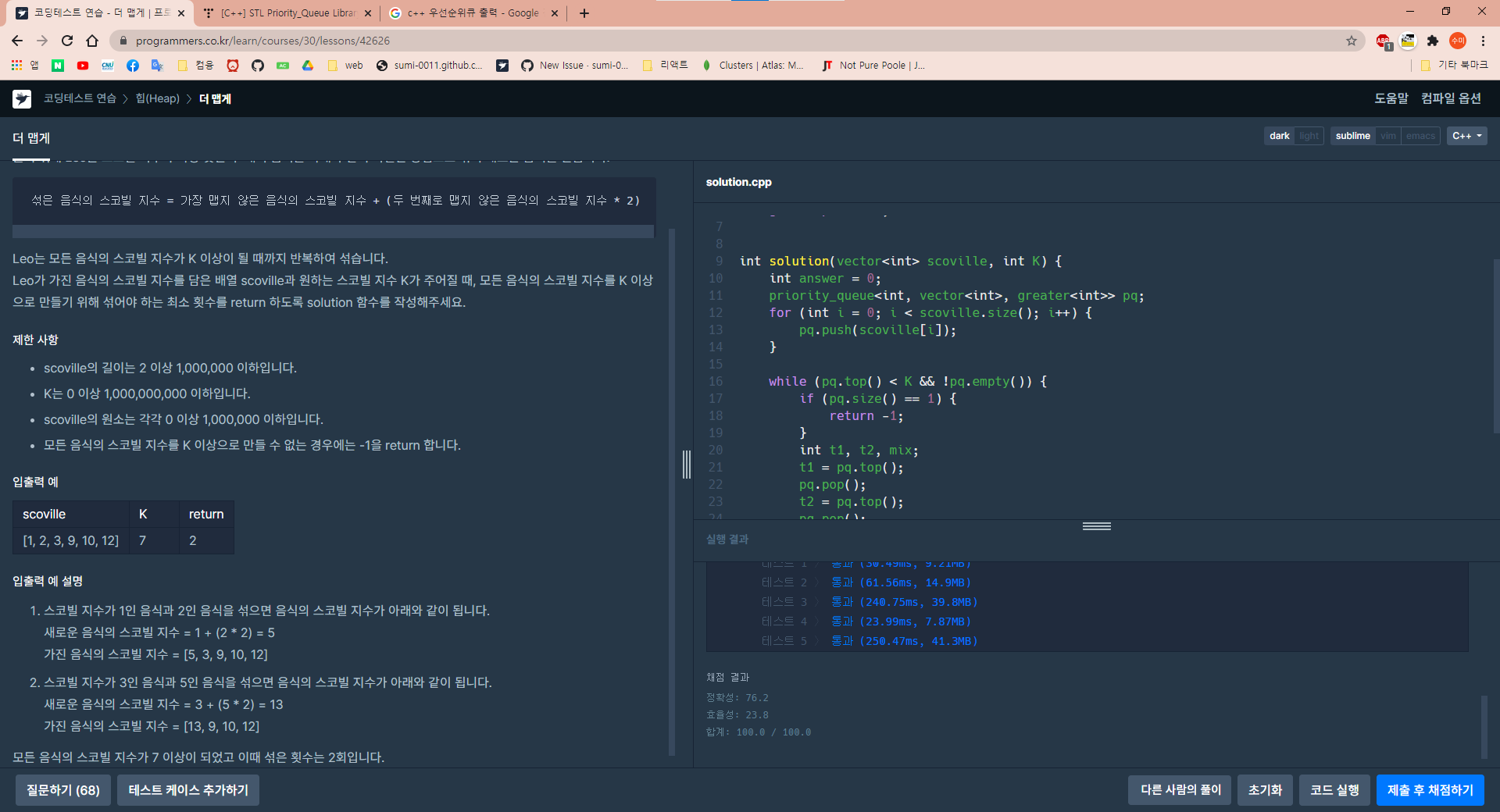Reload the page with refresh icon
This screenshot has height=812, width=1500.
tap(67, 41)
